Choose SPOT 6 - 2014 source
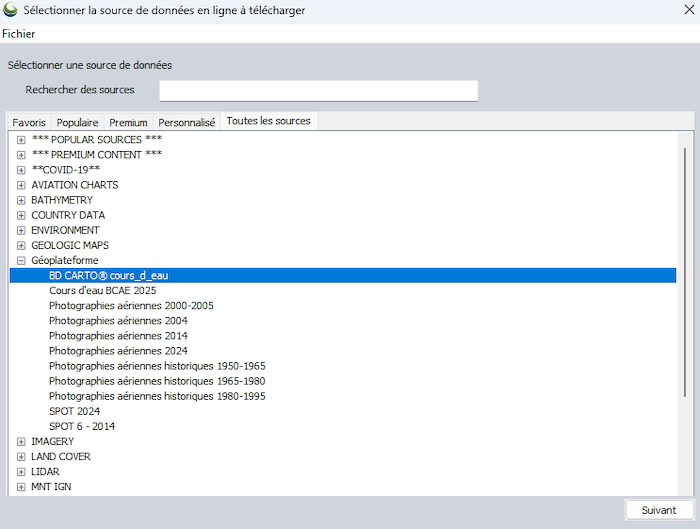700x529 pixels. [x=82, y=427]
